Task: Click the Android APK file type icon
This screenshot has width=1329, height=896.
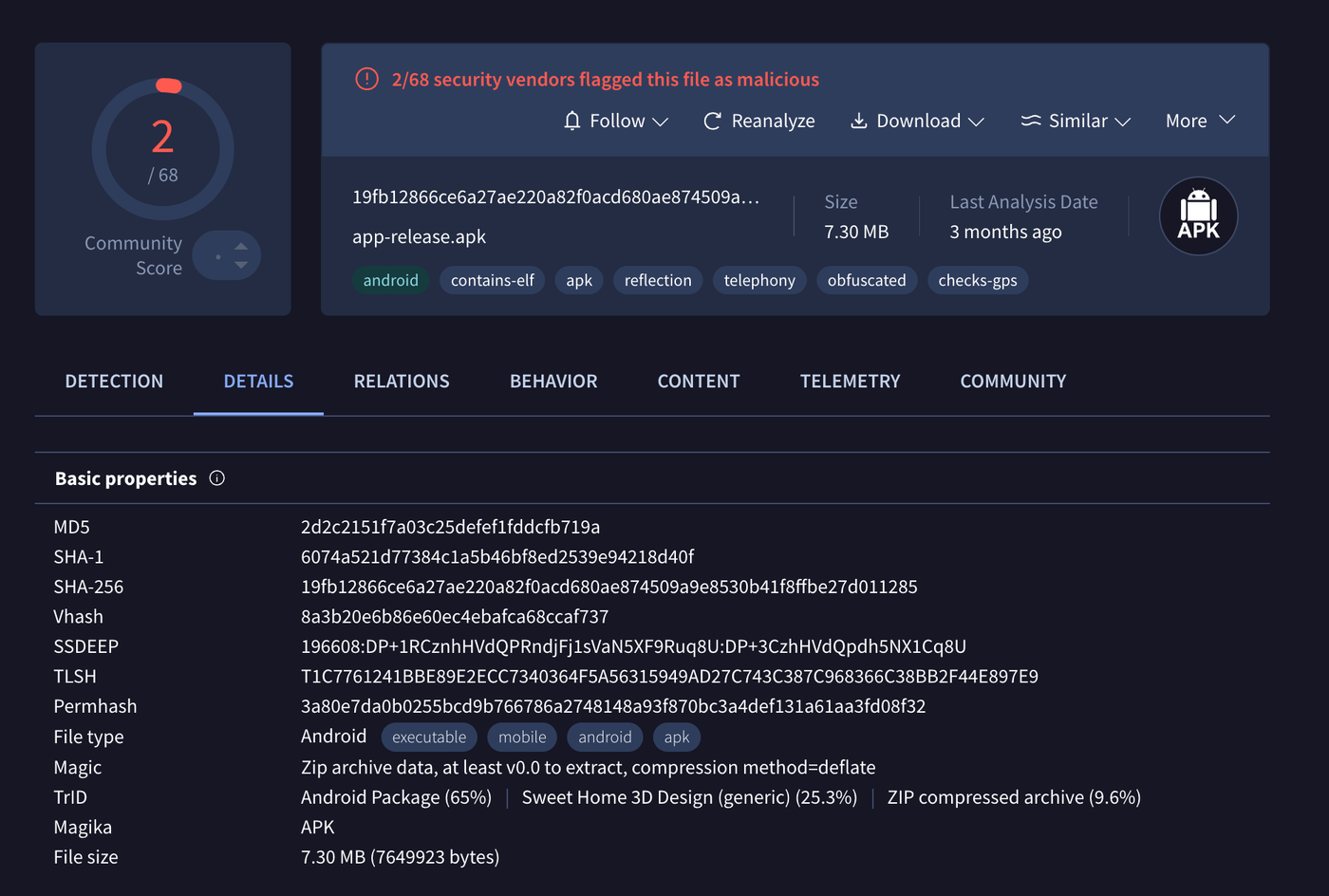Action: (1198, 216)
